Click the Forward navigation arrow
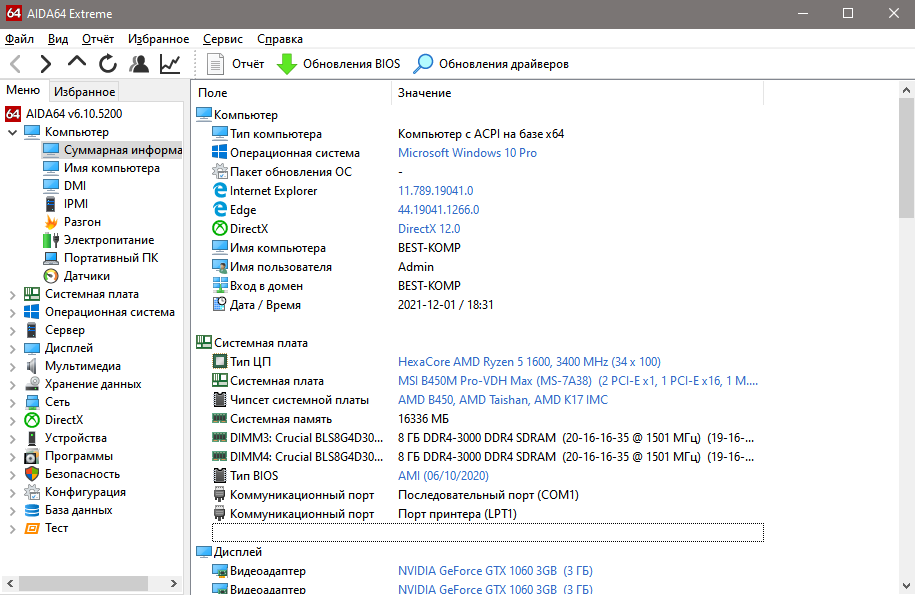This screenshot has width=915, height=595. pyautogui.click(x=46, y=64)
